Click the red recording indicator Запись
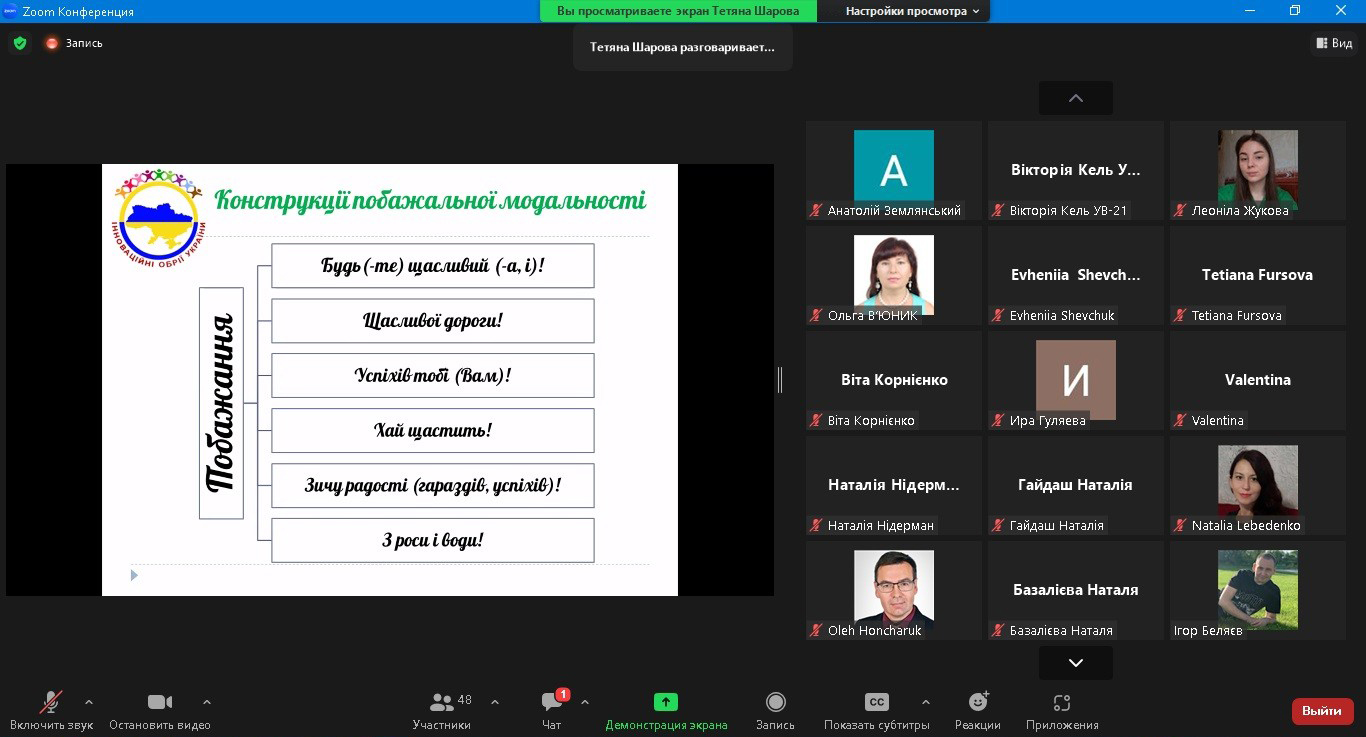This screenshot has width=1366, height=737. pos(74,43)
